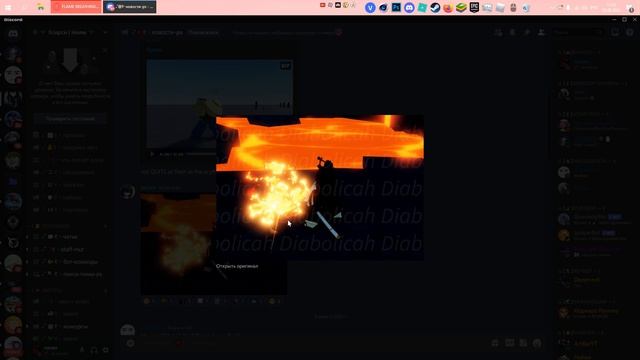The width and height of the screenshot is (640, 360).
Task: Open the Discord inbox
Action: pyautogui.click(x=615, y=32)
